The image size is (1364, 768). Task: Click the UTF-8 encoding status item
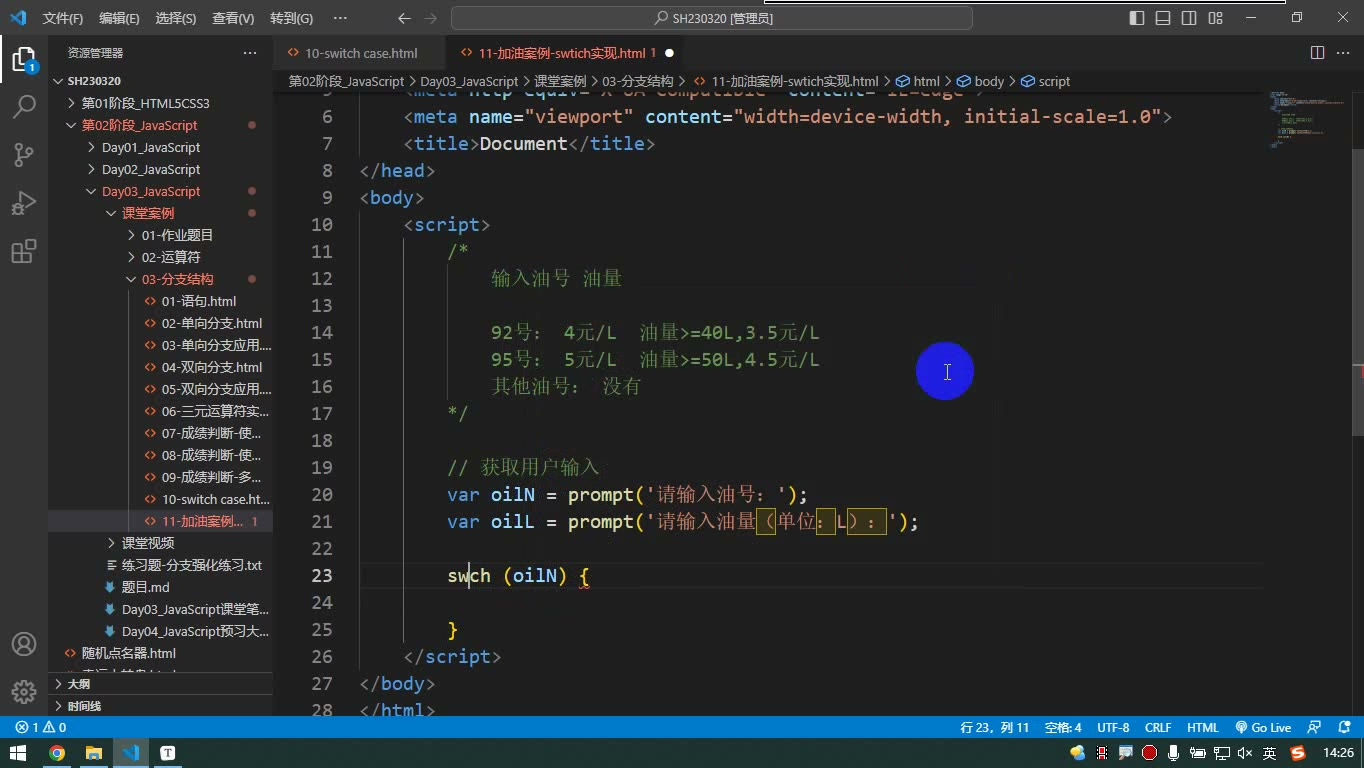click(x=1113, y=728)
